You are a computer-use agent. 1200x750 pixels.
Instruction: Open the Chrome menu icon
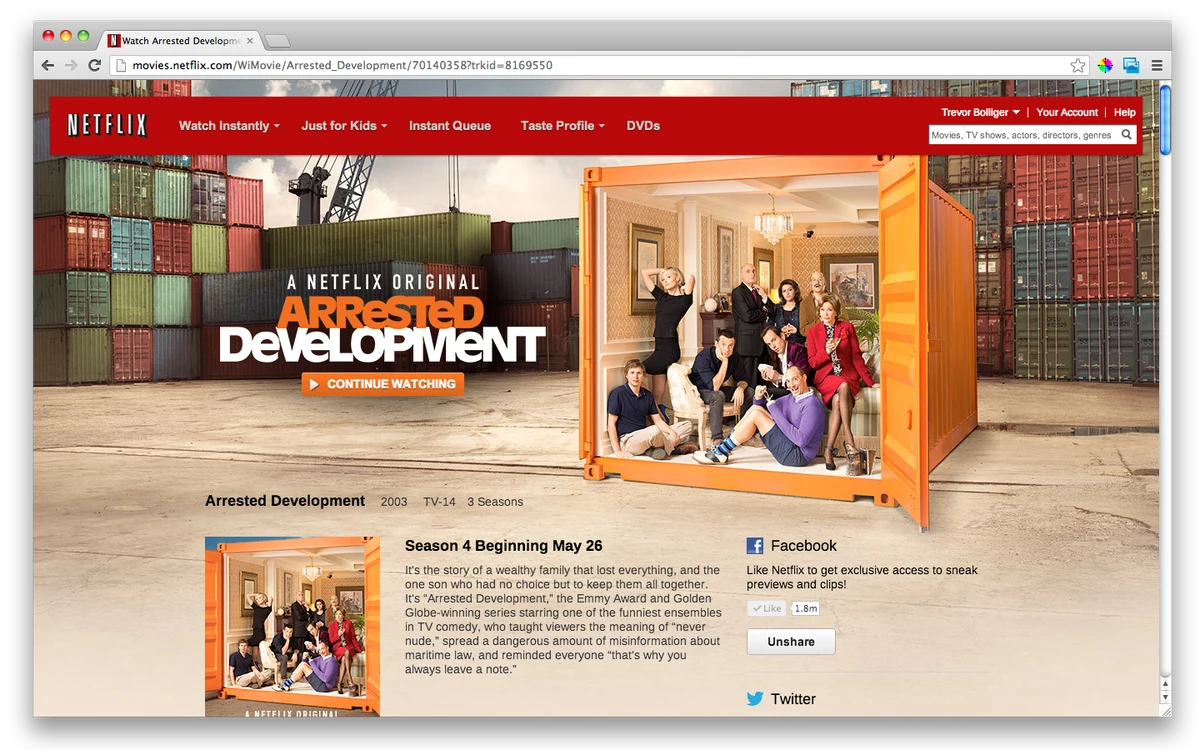click(x=1158, y=64)
